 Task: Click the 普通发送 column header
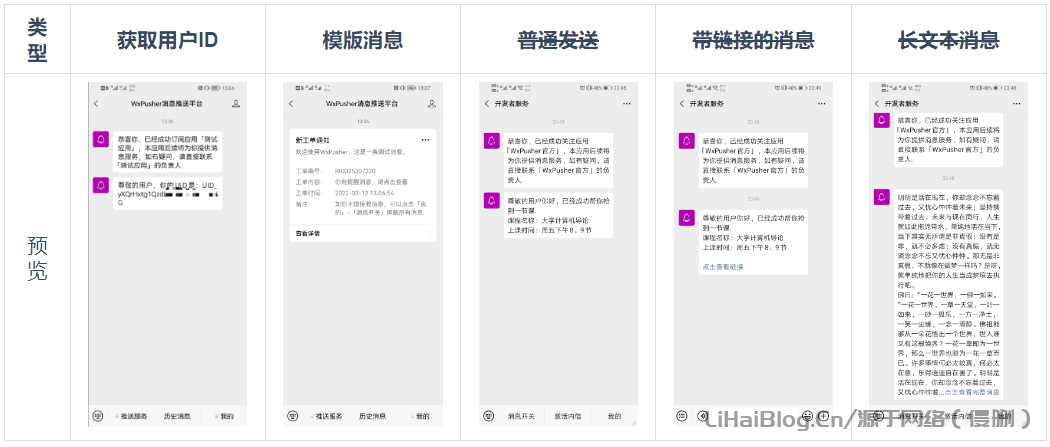(x=558, y=39)
